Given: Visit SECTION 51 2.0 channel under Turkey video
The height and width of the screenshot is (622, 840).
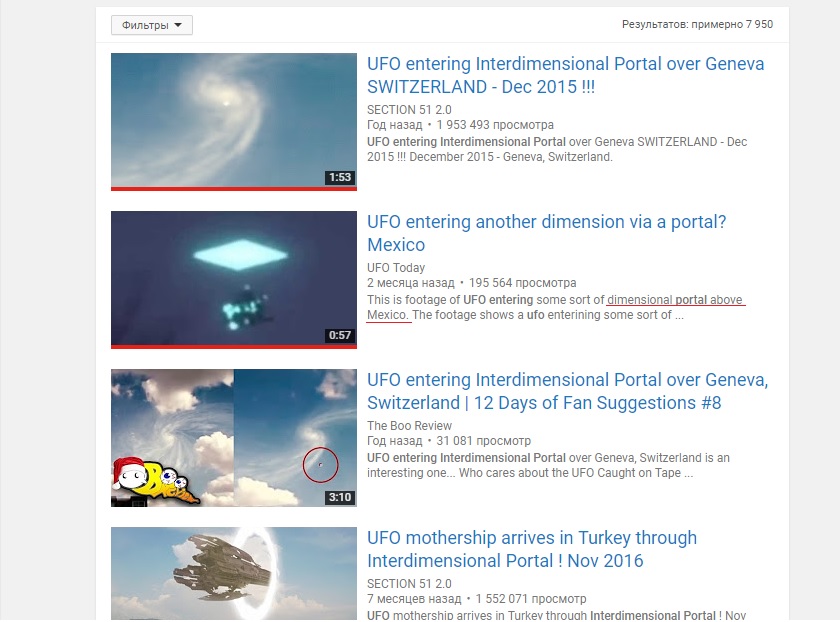Looking at the screenshot, I should (x=409, y=584).
